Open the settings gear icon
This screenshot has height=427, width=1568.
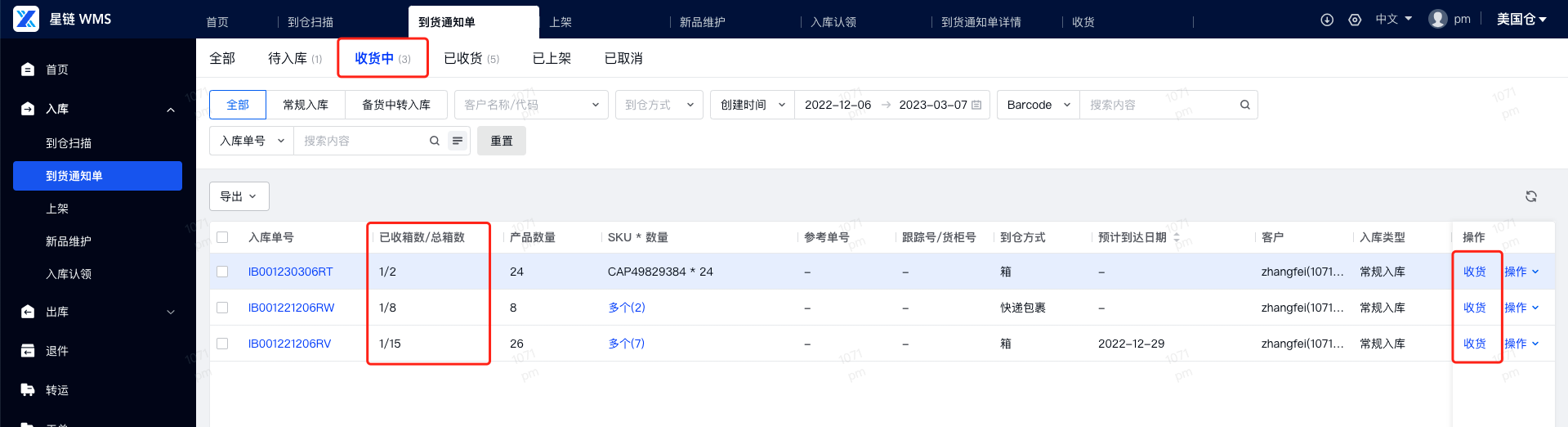pyautogui.click(x=1355, y=20)
